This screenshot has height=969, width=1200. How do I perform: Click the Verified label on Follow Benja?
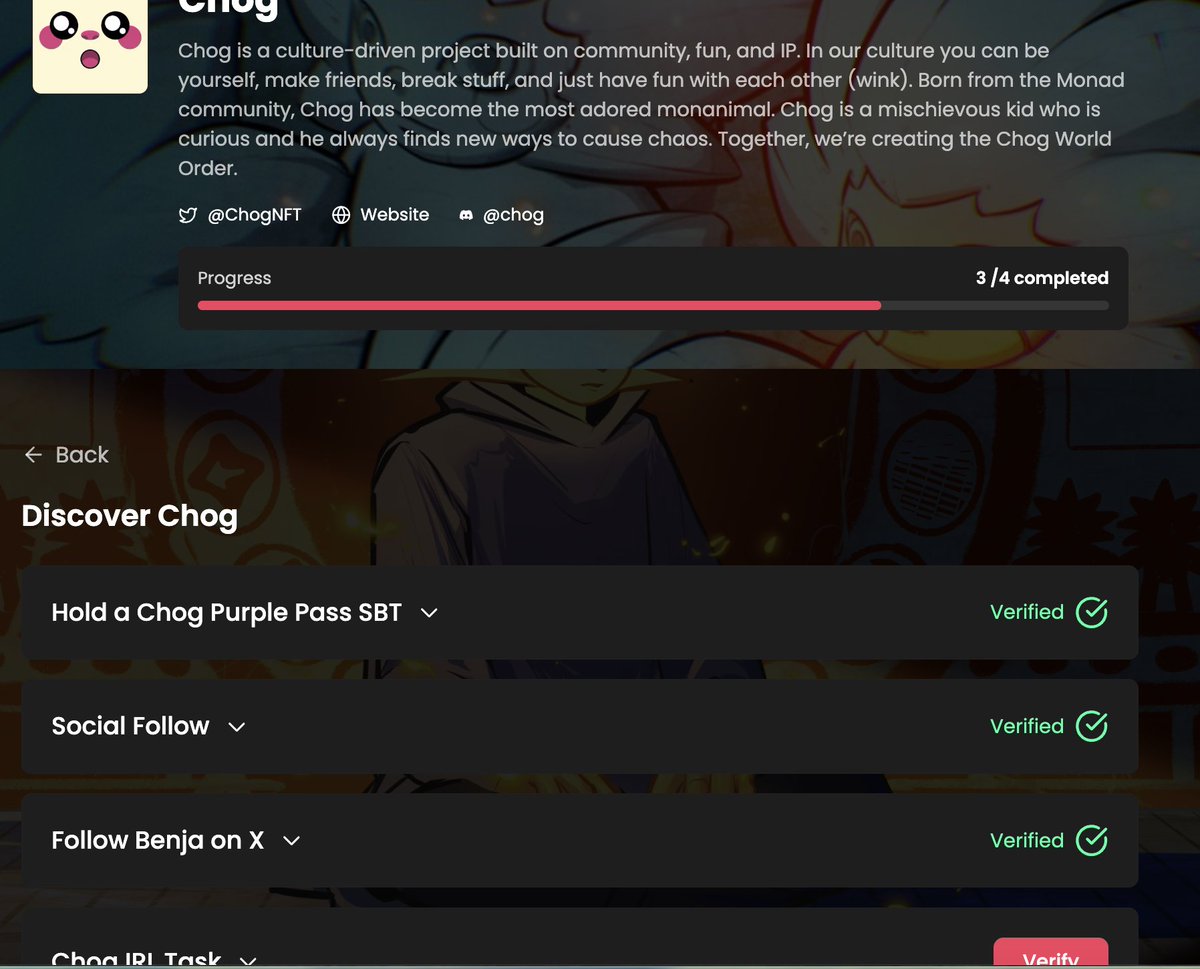(x=1027, y=840)
